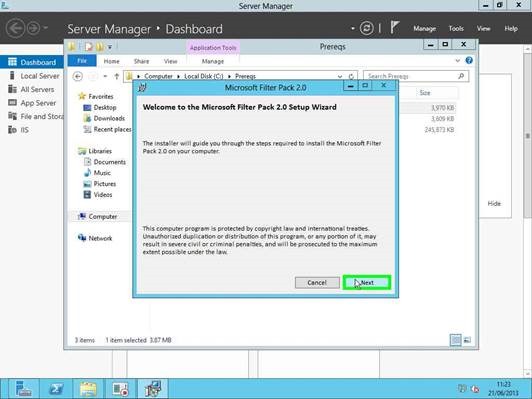Open File and Storage Services entry

[41, 116]
